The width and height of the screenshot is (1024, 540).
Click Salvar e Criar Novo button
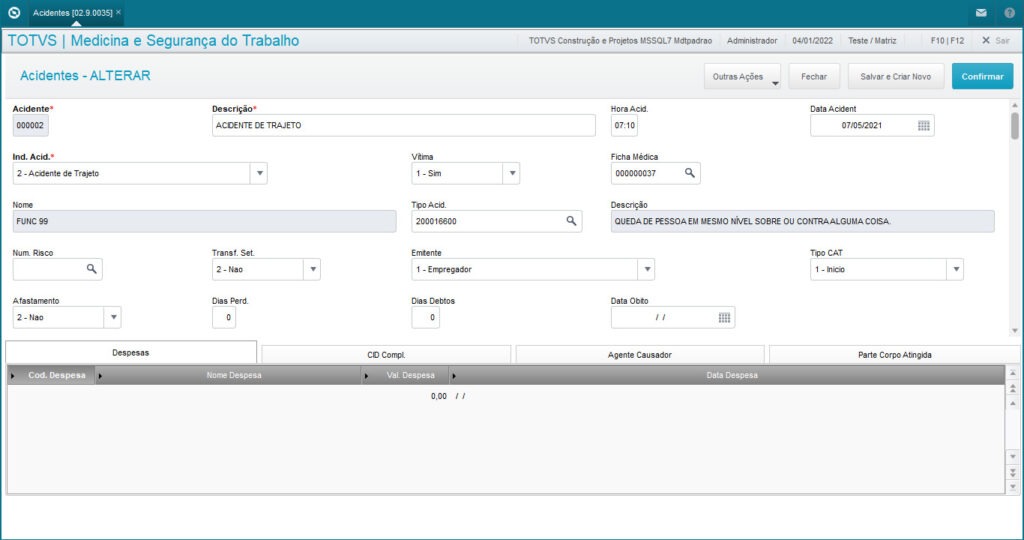click(x=895, y=76)
